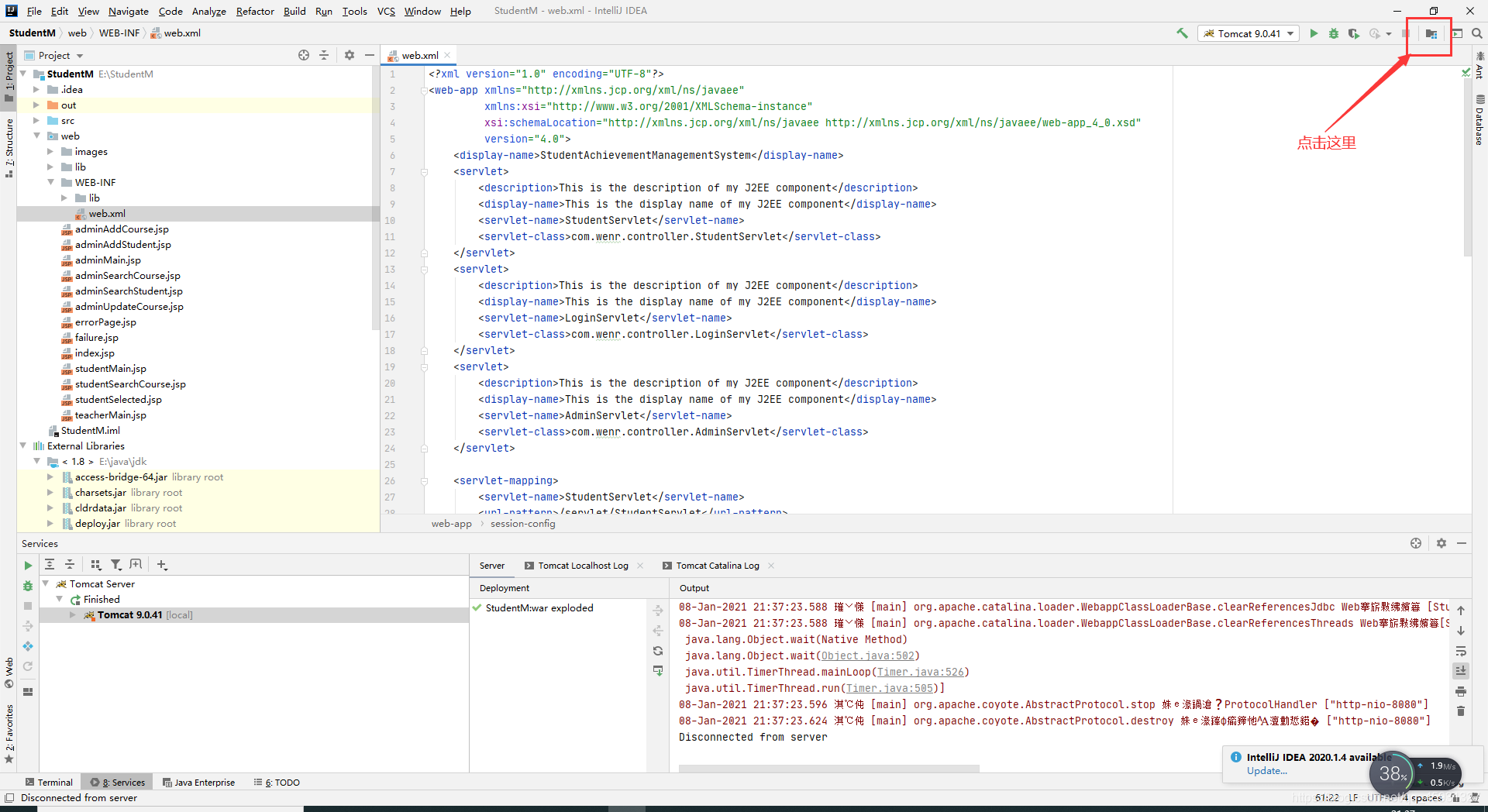
Task: Open the Refactor menu
Action: 255,11
